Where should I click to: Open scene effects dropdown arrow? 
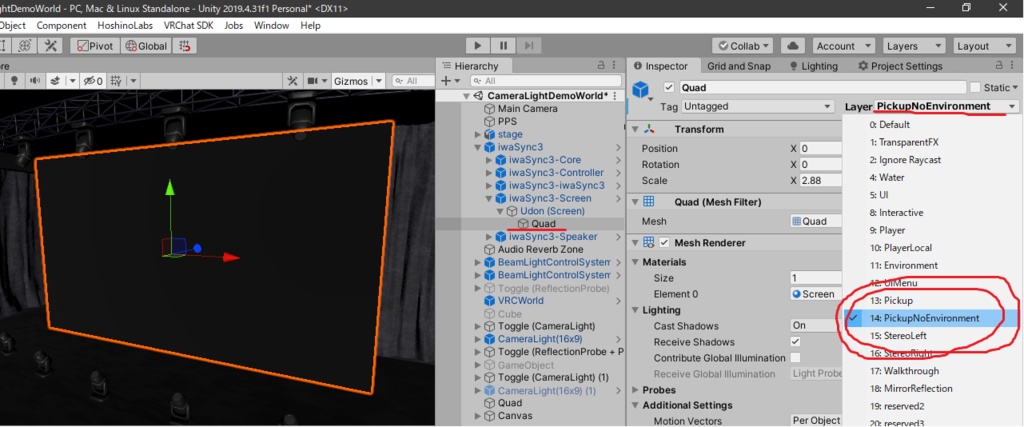pos(72,81)
